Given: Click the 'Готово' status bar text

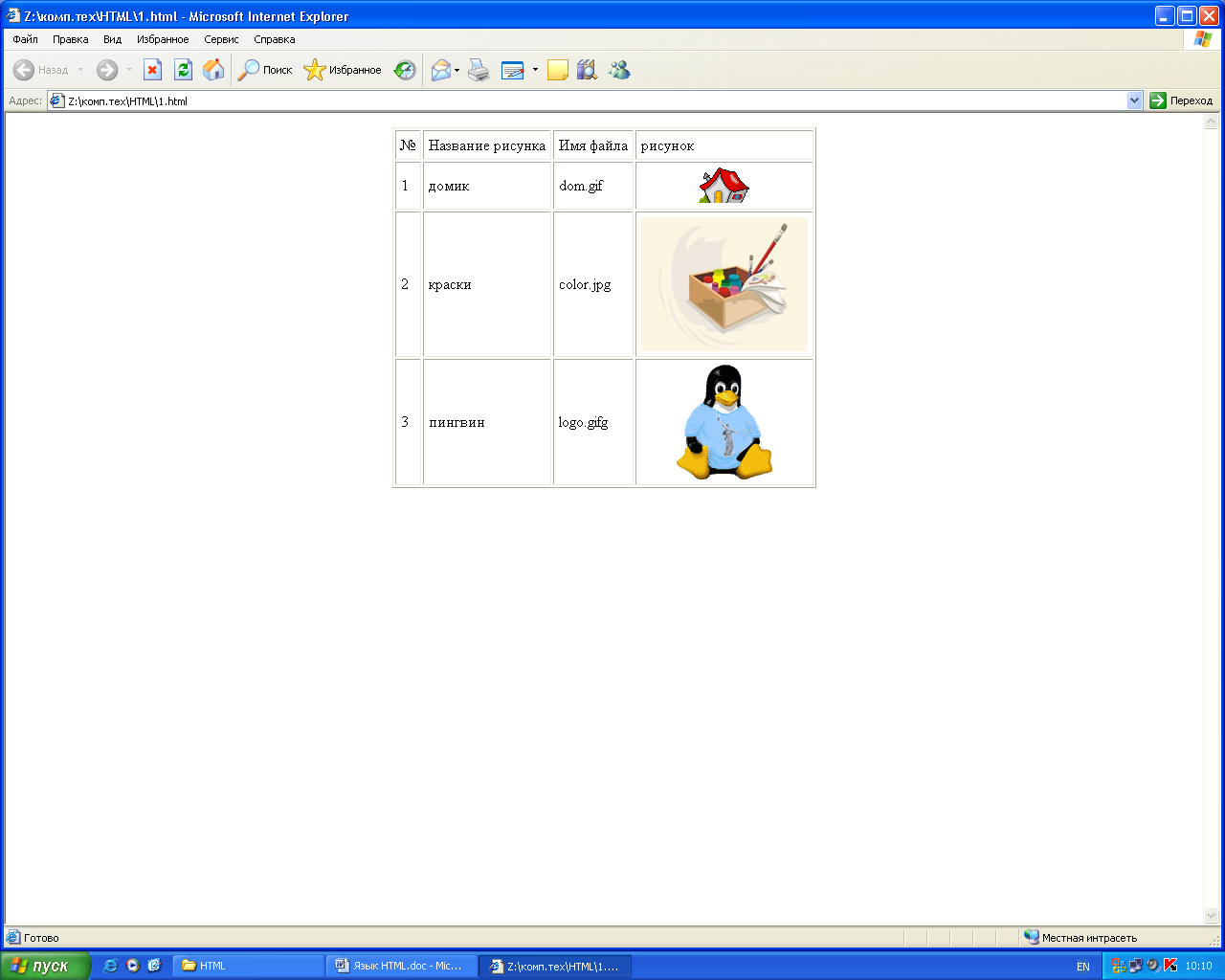Looking at the screenshot, I should [x=41, y=938].
